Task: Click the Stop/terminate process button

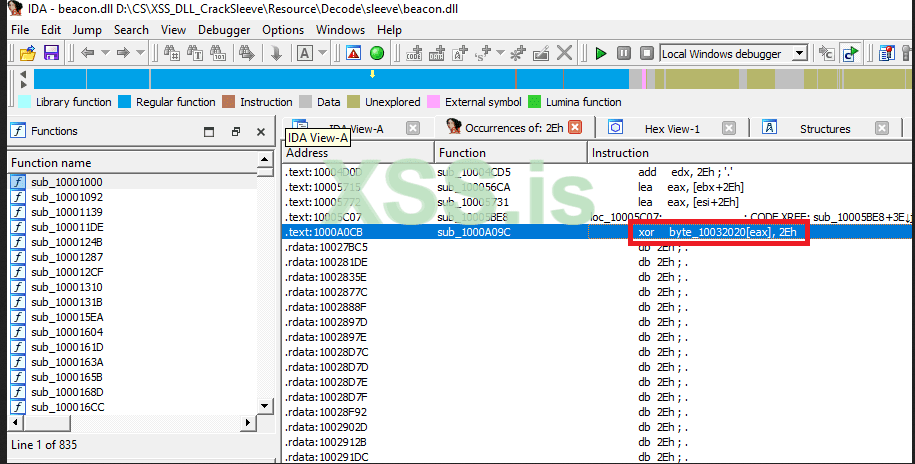Action: (645, 53)
